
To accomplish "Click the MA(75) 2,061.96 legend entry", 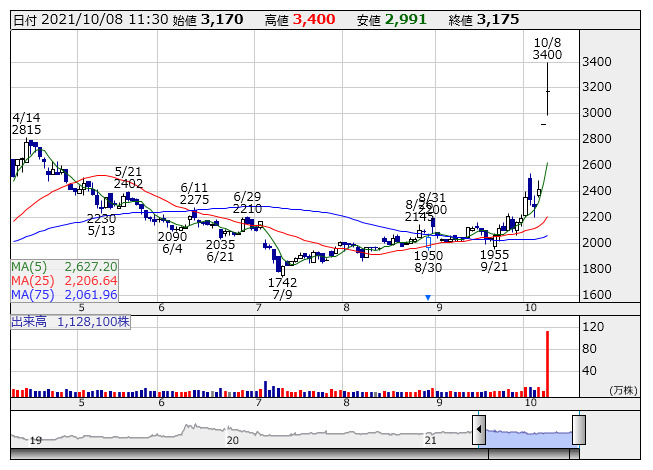I will (x=64, y=295).
